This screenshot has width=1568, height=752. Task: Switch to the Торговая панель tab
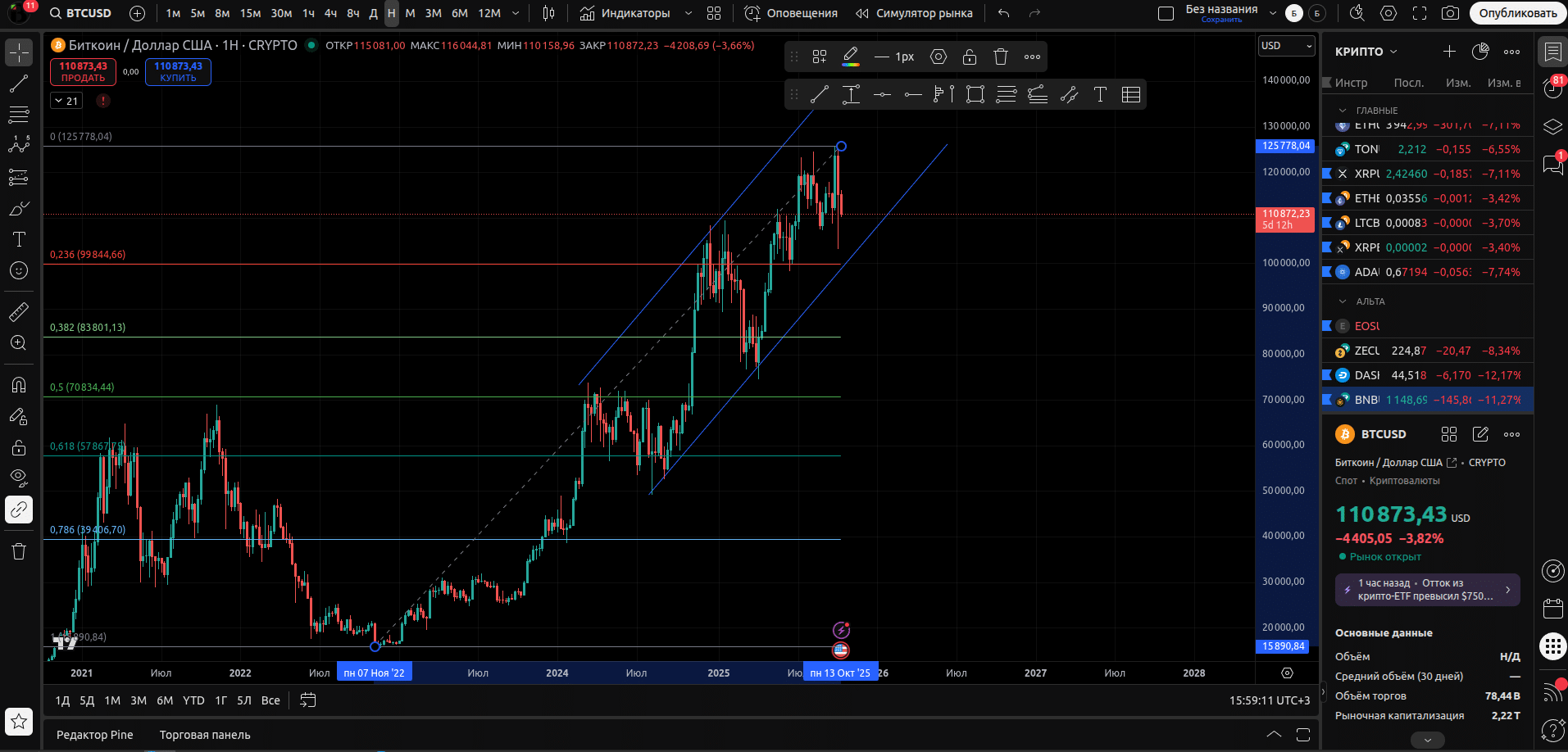point(205,735)
